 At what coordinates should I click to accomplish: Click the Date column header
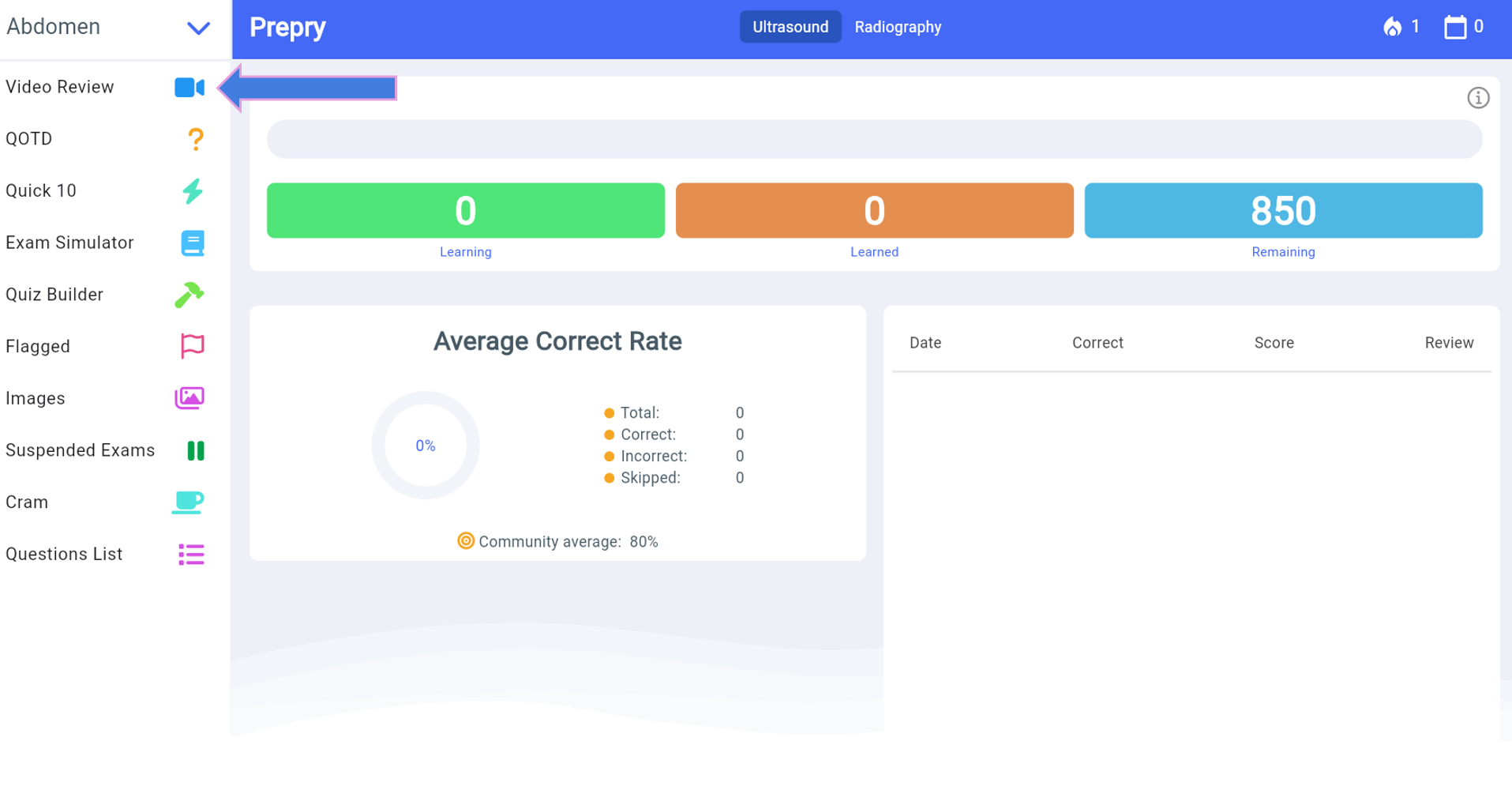pos(925,343)
